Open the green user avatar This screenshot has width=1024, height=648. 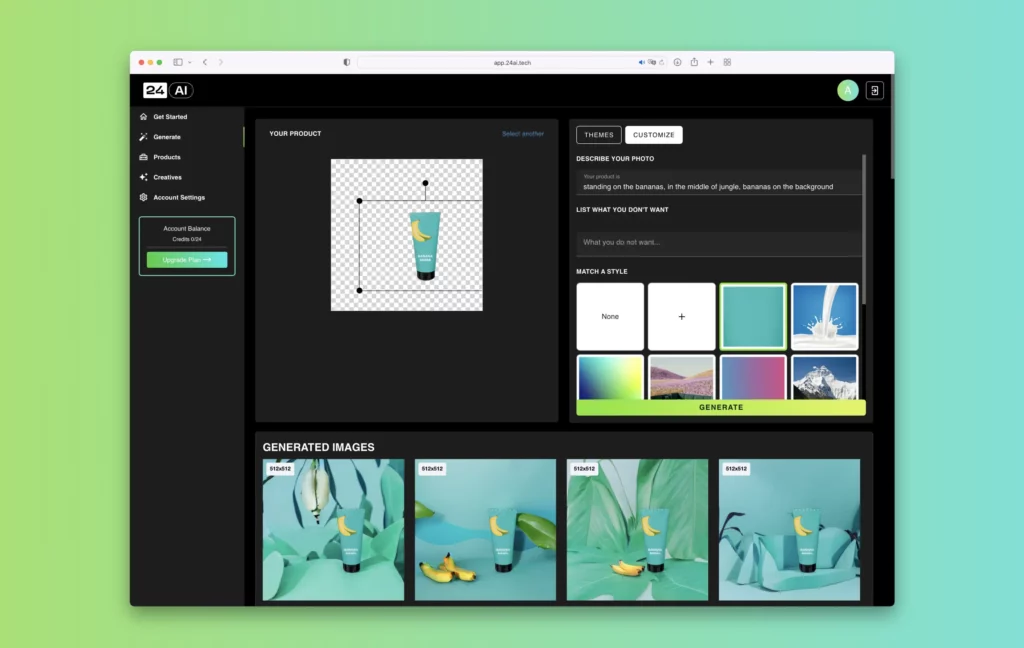click(848, 90)
